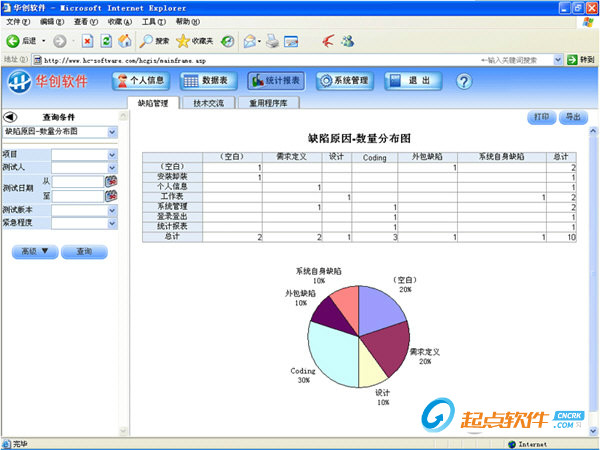This screenshot has width=600, height=450.
Task: Click the blue help question mark icon
Action: pyautogui.click(x=464, y=82)
